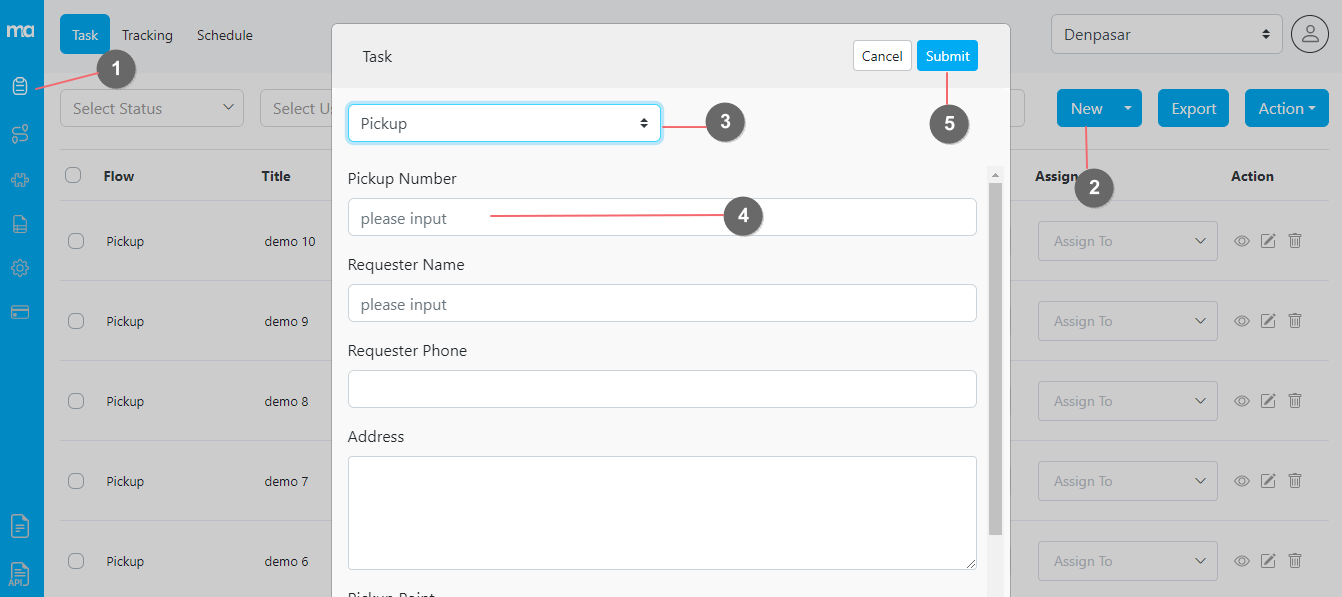Switch to the Tracking tab
The height and width of the screenshot is (597, 1342).
(x=147, y=34)
